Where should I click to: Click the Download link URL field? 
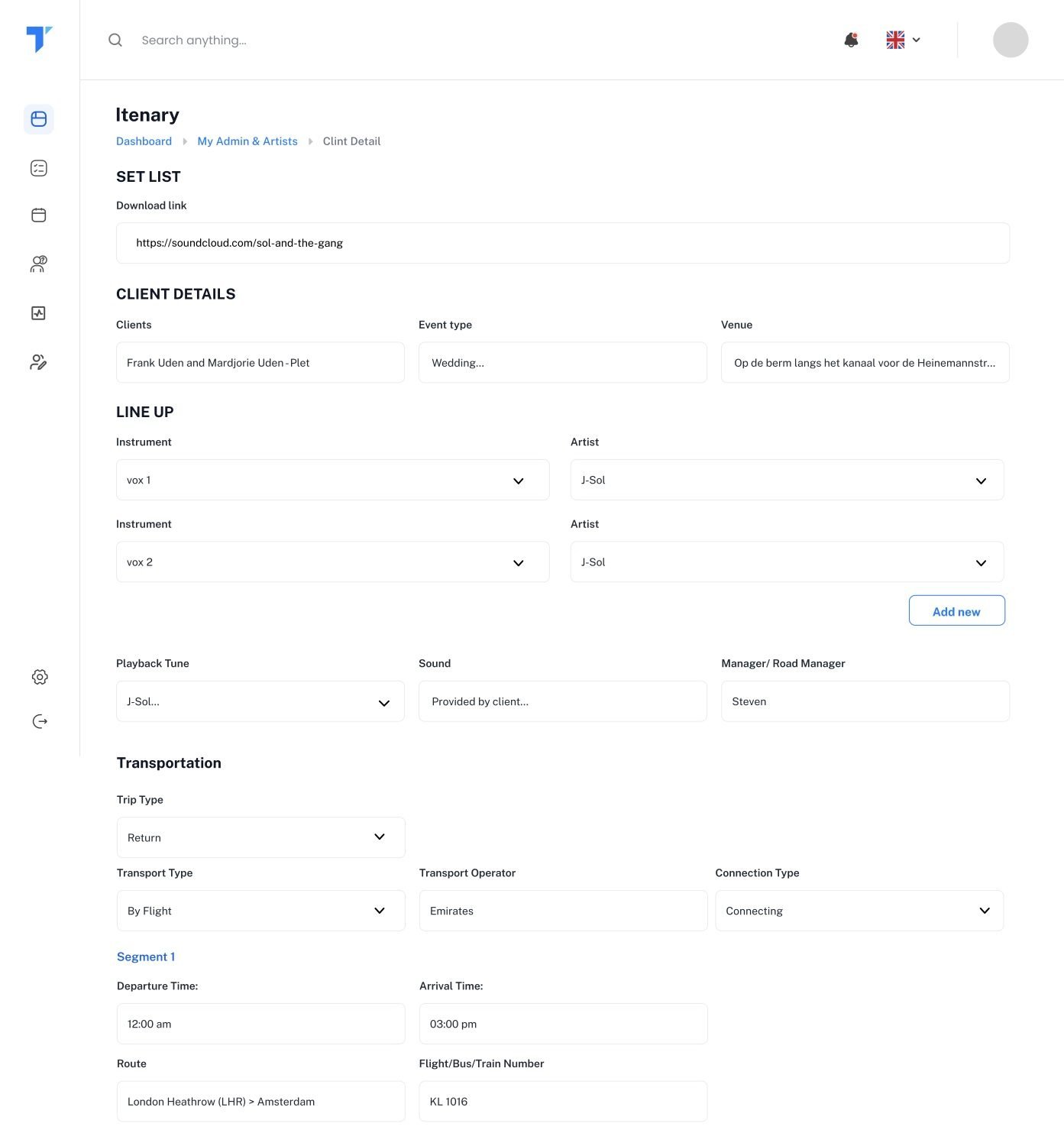click(x=563, y=243)
